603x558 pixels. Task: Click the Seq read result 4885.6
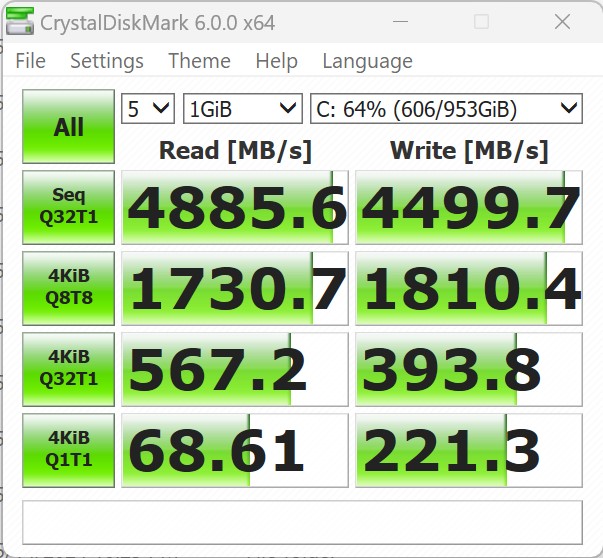point(235,207)
